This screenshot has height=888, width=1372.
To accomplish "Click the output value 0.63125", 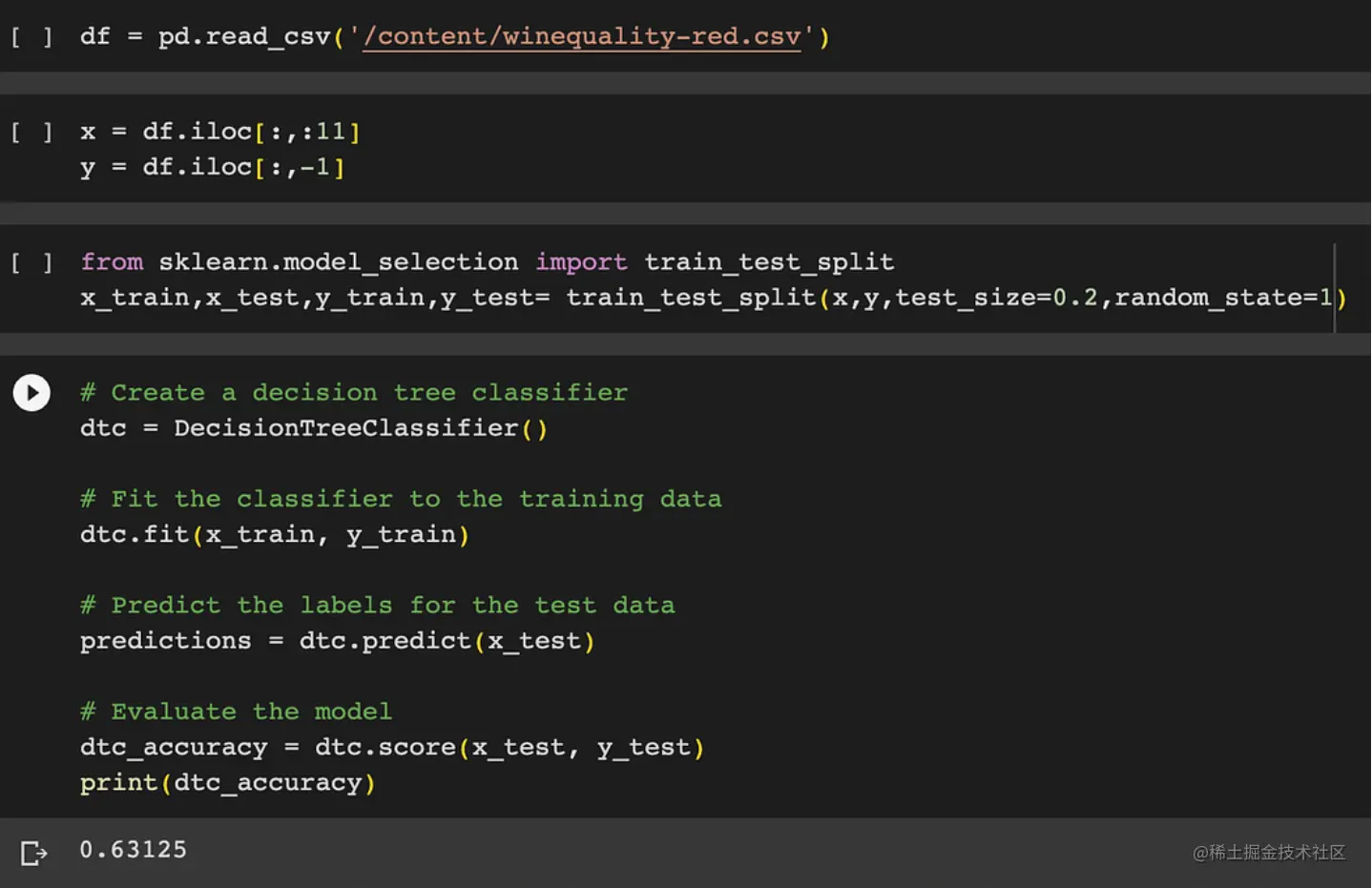I will coord(134,849).
